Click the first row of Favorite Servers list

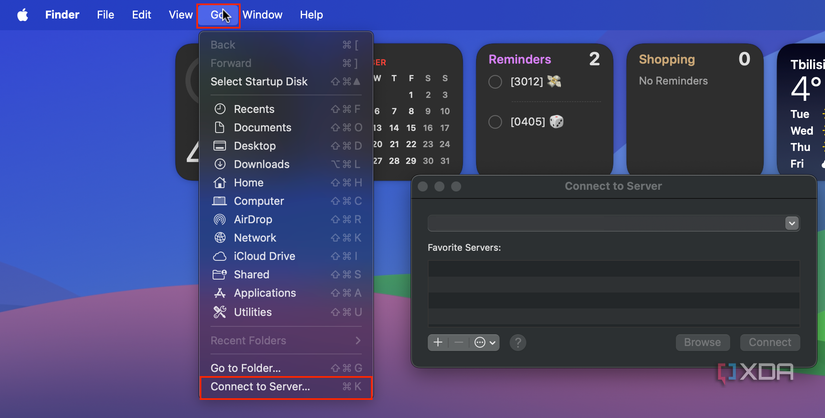(613, 268)
